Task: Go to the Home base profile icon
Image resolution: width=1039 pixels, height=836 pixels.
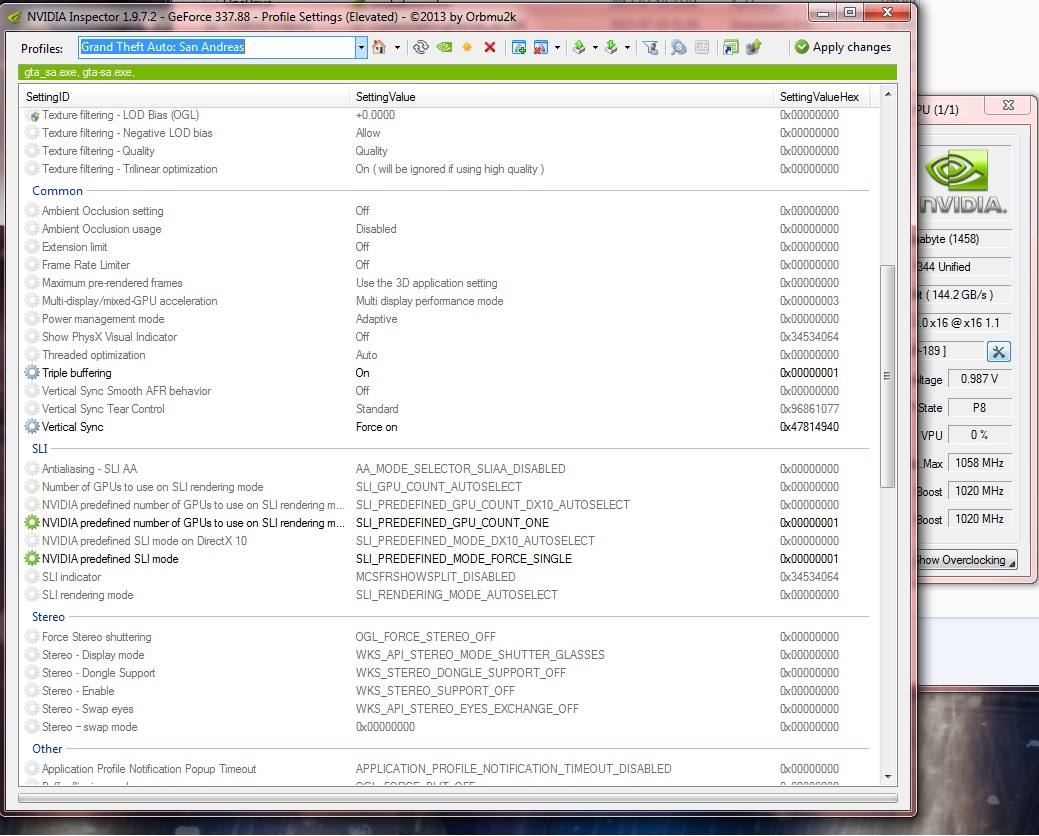Action: [379, 47]
